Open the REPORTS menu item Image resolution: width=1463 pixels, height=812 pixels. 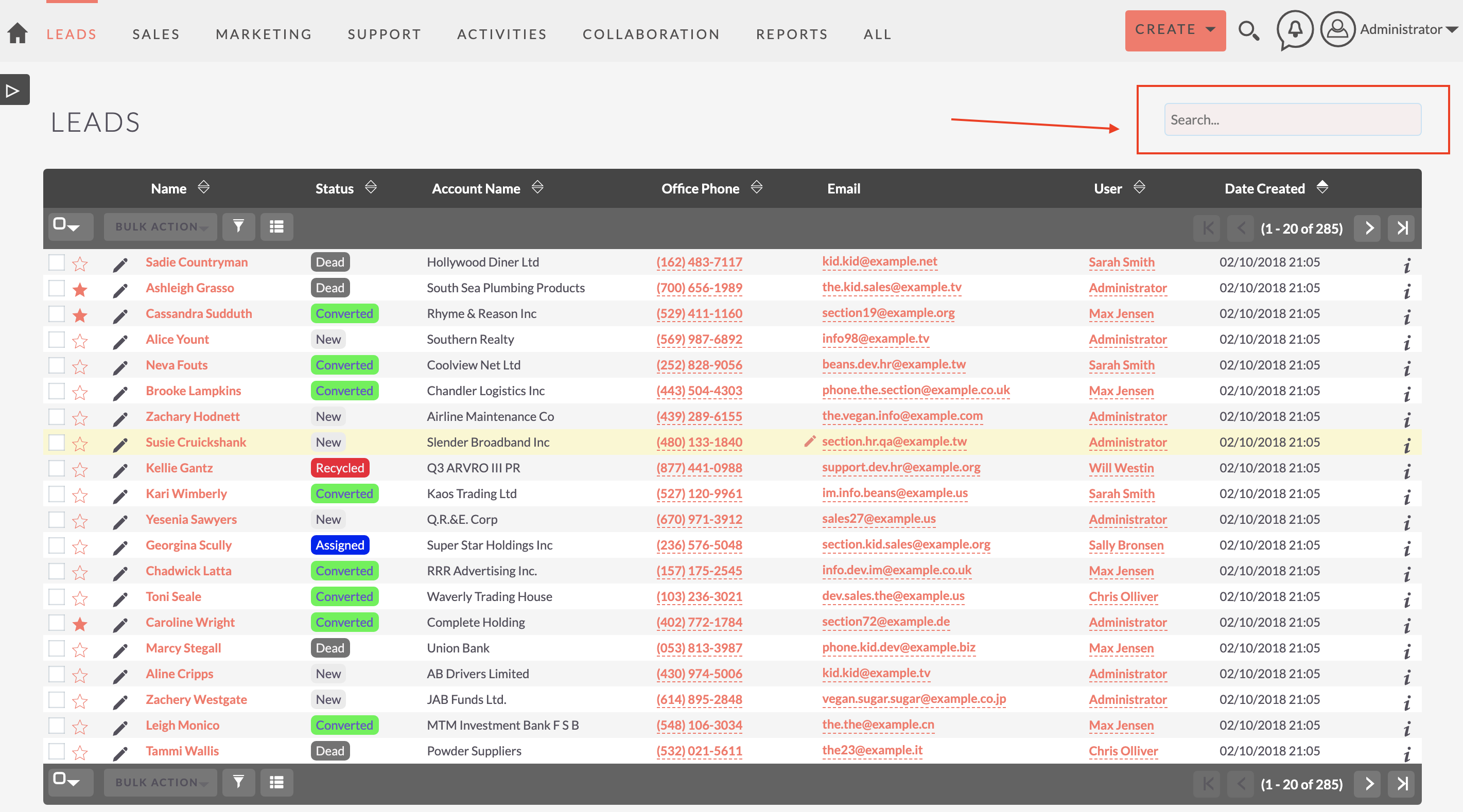pyautogui.click(x=792, y=33)
